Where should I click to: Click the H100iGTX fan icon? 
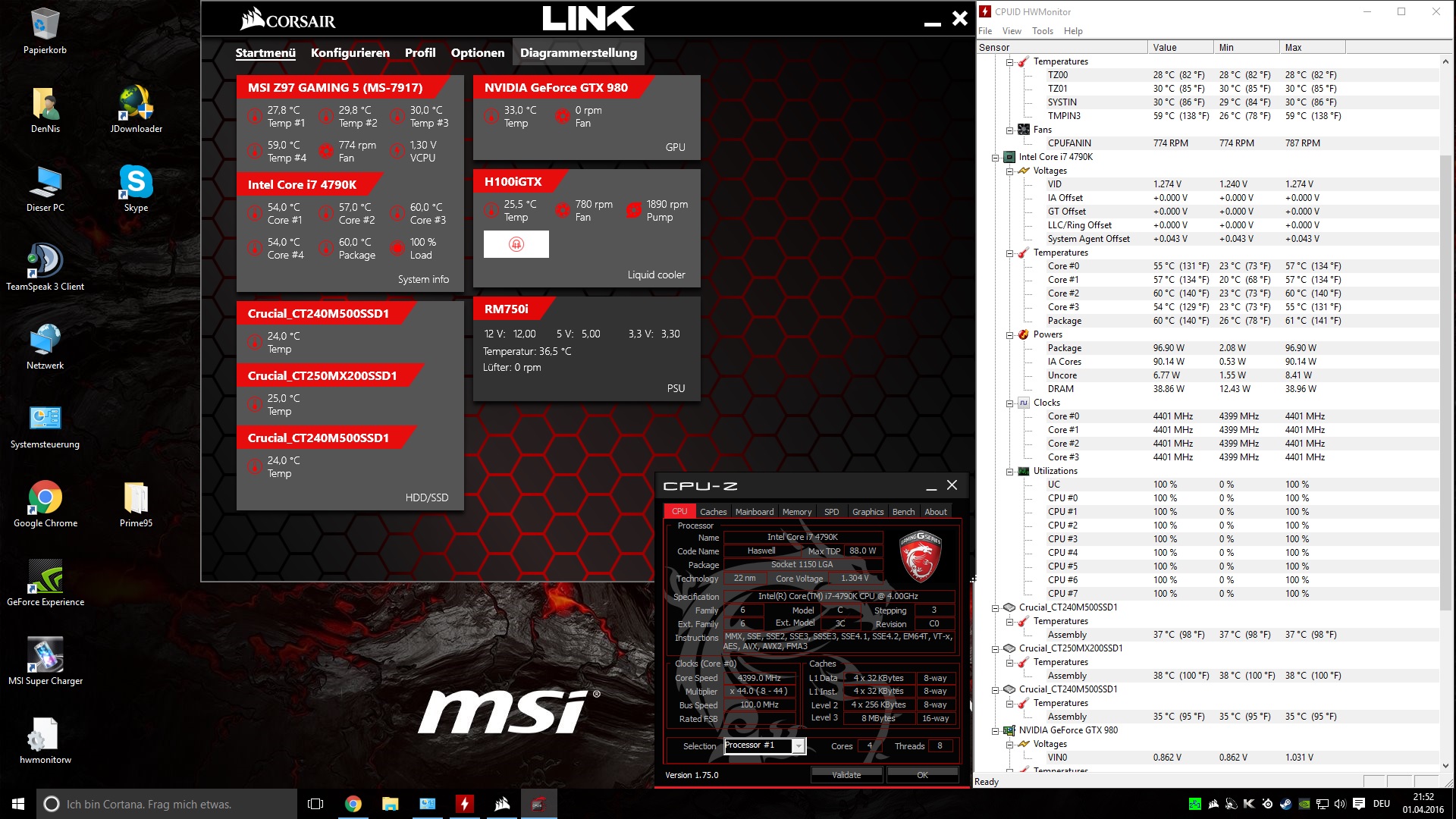click(563, 211)
